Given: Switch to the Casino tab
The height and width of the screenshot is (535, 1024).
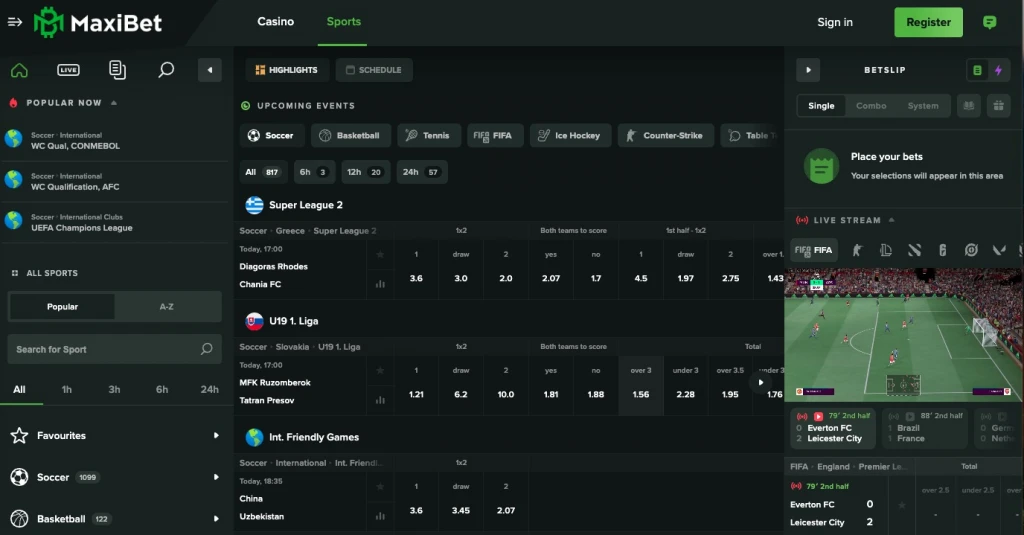Looking at the screenshot, I should point(275,22).
